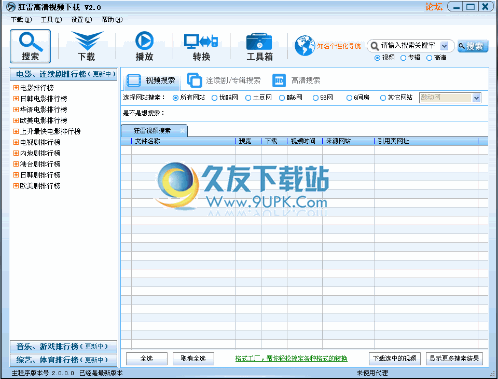Image resolution: width=498 pixels, height=379 pixels.
Task: Sort by 清晰 column header
Action: point(248,141)
